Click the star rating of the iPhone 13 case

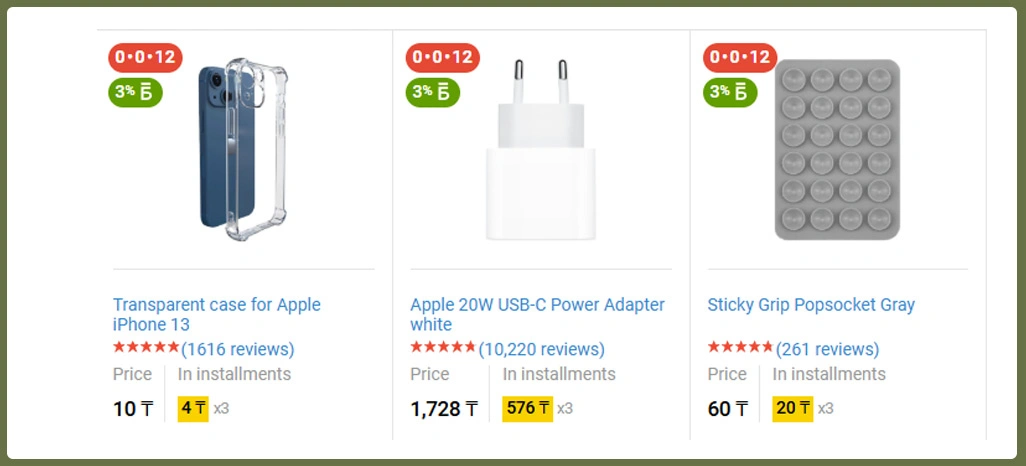(x=146, y=348)
